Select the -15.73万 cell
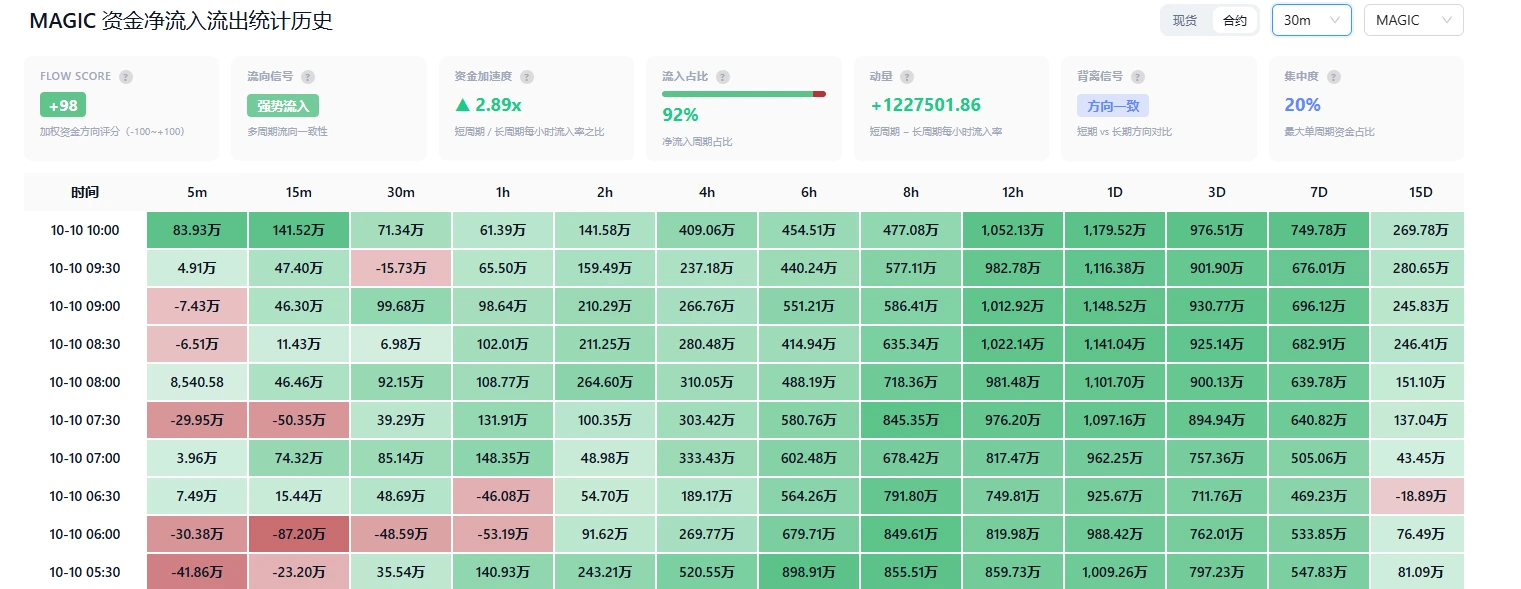 401,268
